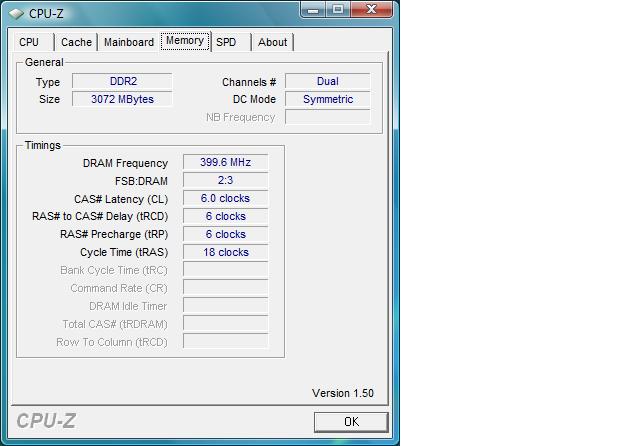Click the 18 clocks tRAS value
Viewport: 640px width, 446px height.
[226, 252]
